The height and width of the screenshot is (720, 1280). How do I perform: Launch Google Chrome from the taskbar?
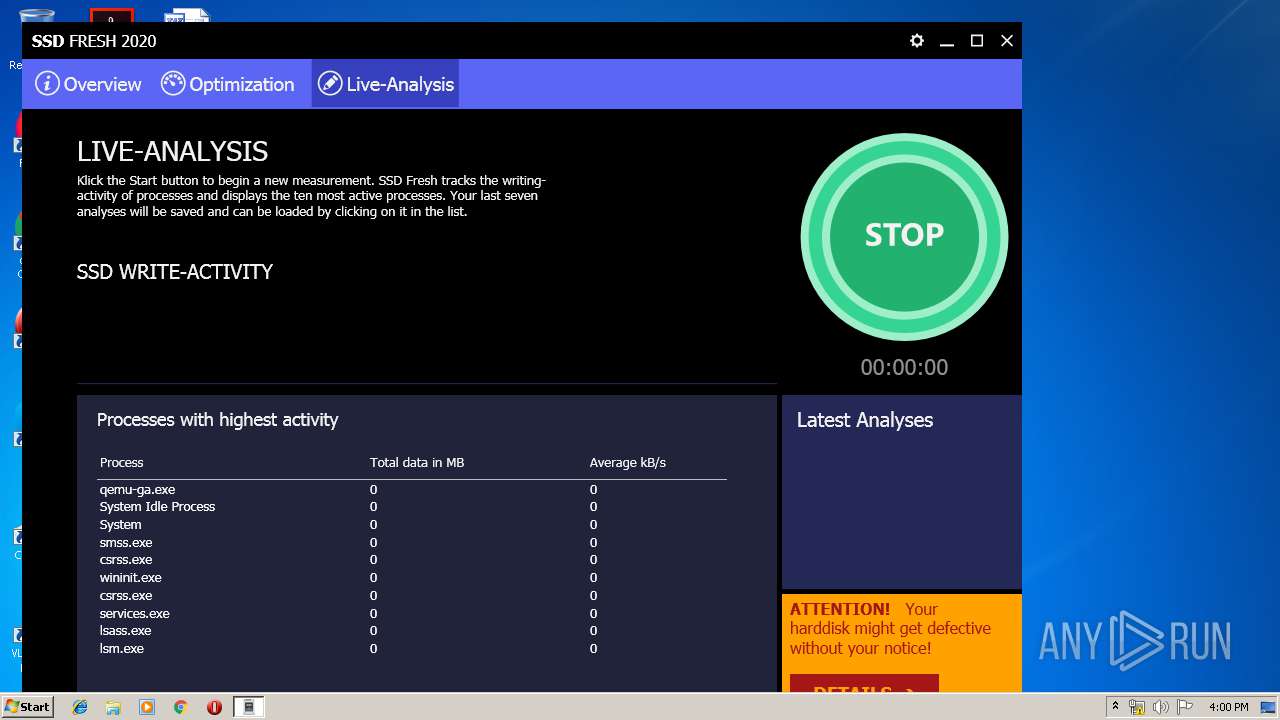[x=180, y=707]
